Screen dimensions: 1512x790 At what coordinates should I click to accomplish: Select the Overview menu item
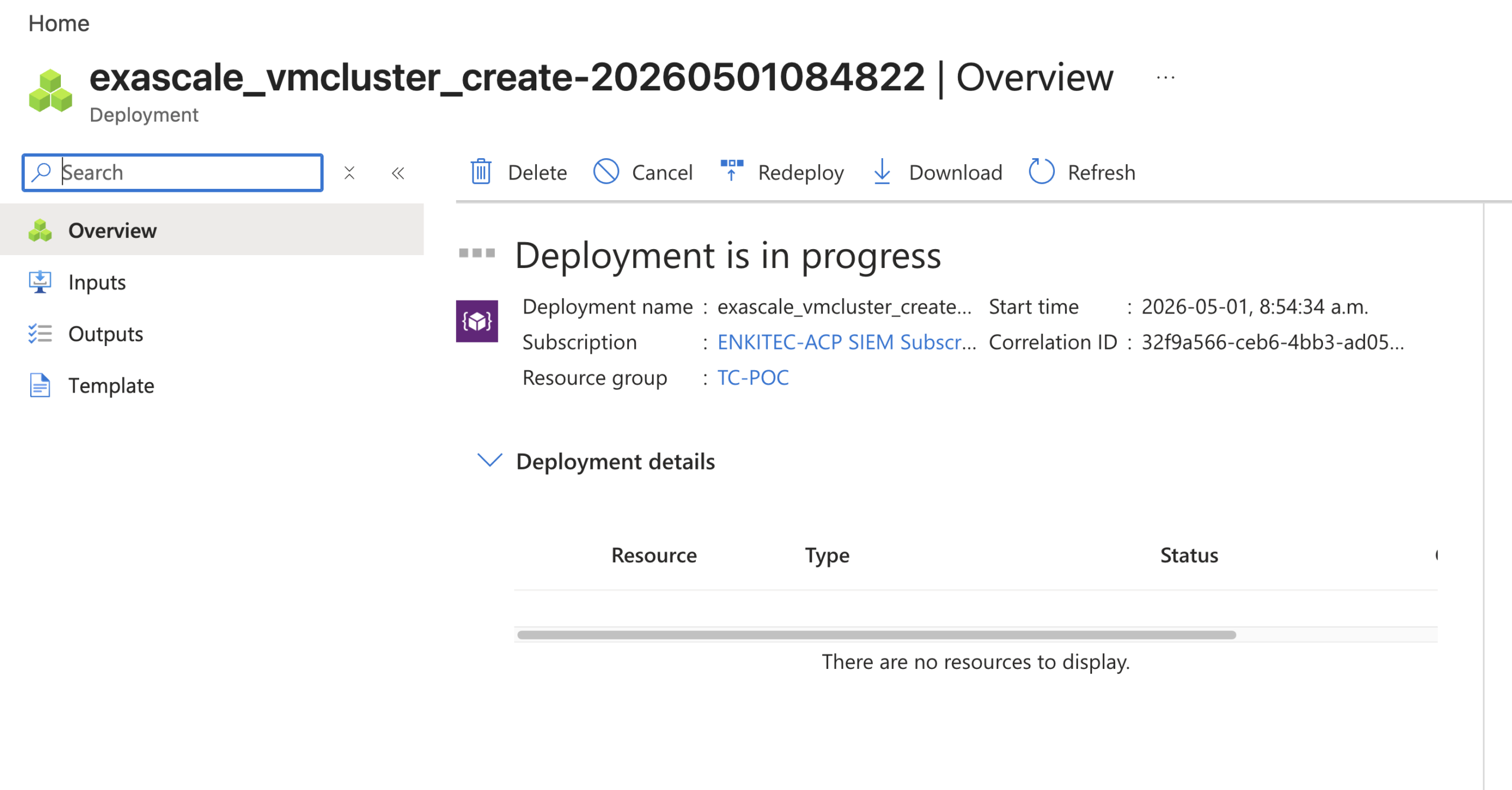point(211,230)
